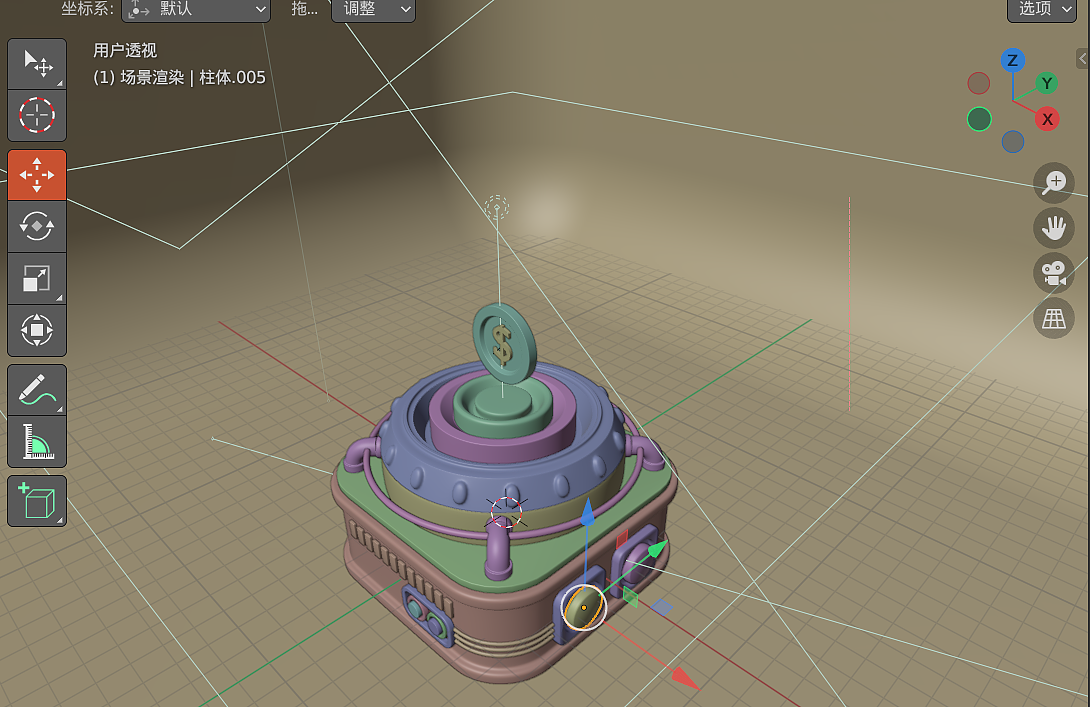
Task: Select the combined Transform tool
Action: tap(36, 331)
